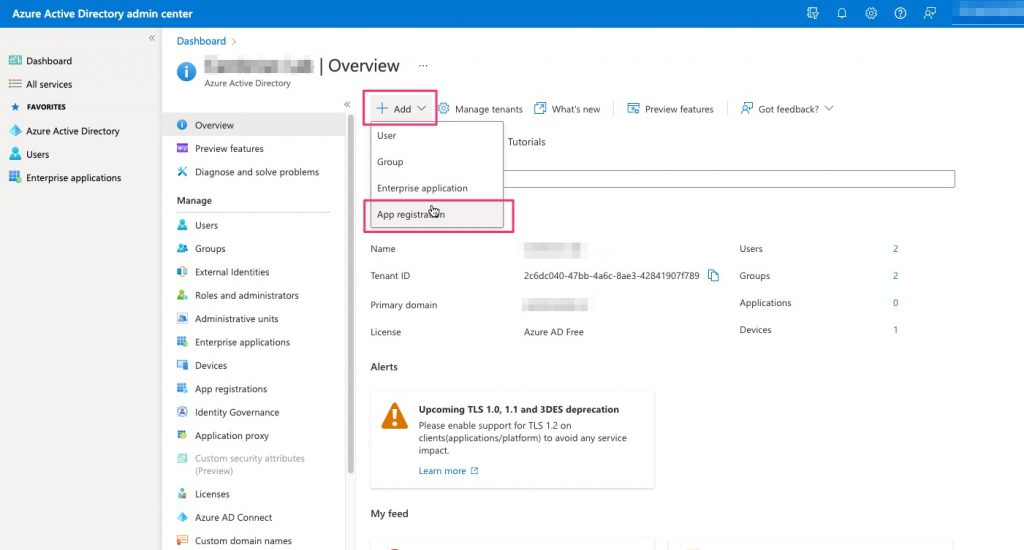This screenshot has width=1024, height=550.
Task: Open Enterprise applications favorite
Action: pyautogui.click(x=73, y=178)
